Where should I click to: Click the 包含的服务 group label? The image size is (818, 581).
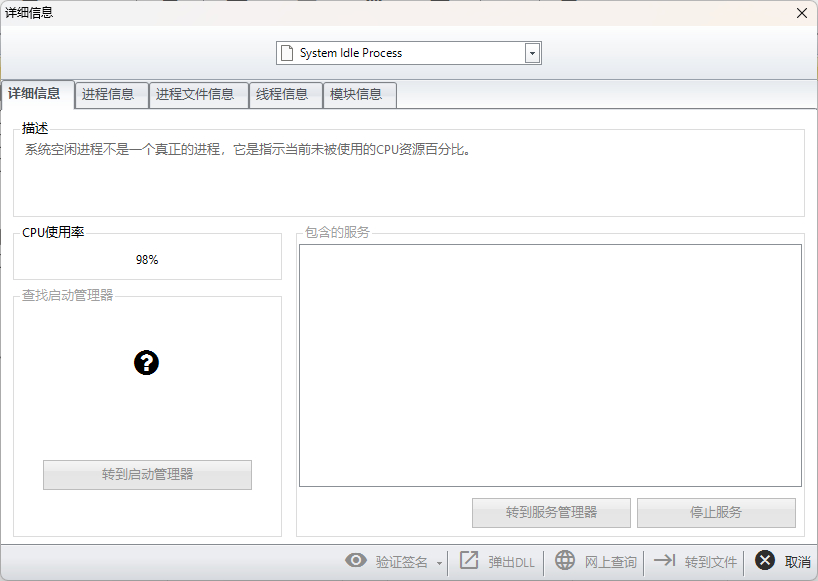(337, 233)
